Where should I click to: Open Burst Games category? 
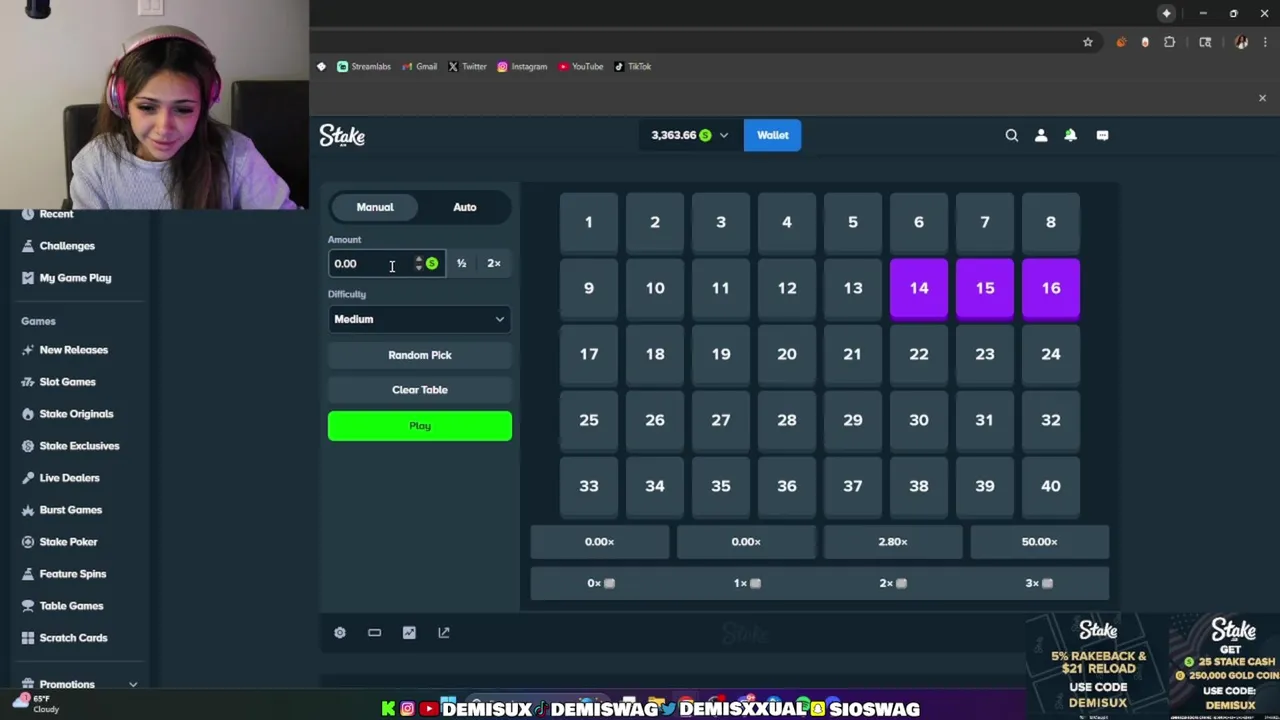click(70, 510)
